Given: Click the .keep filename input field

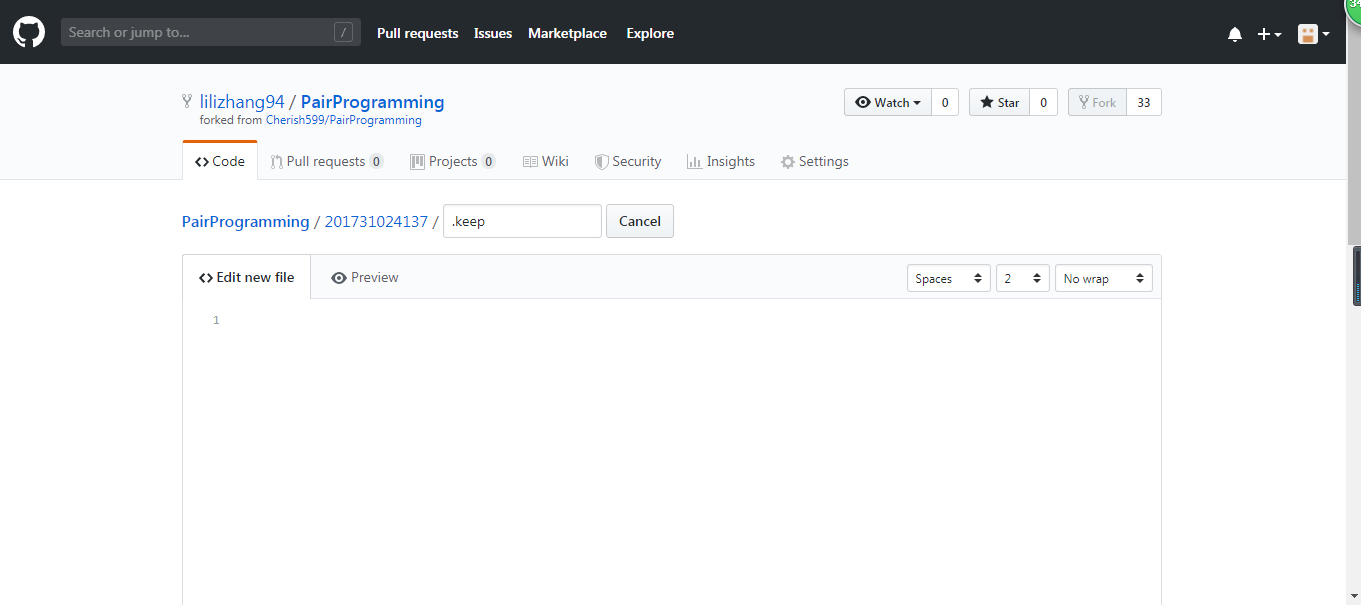Looking at the screenshot, I should (522, 221).
